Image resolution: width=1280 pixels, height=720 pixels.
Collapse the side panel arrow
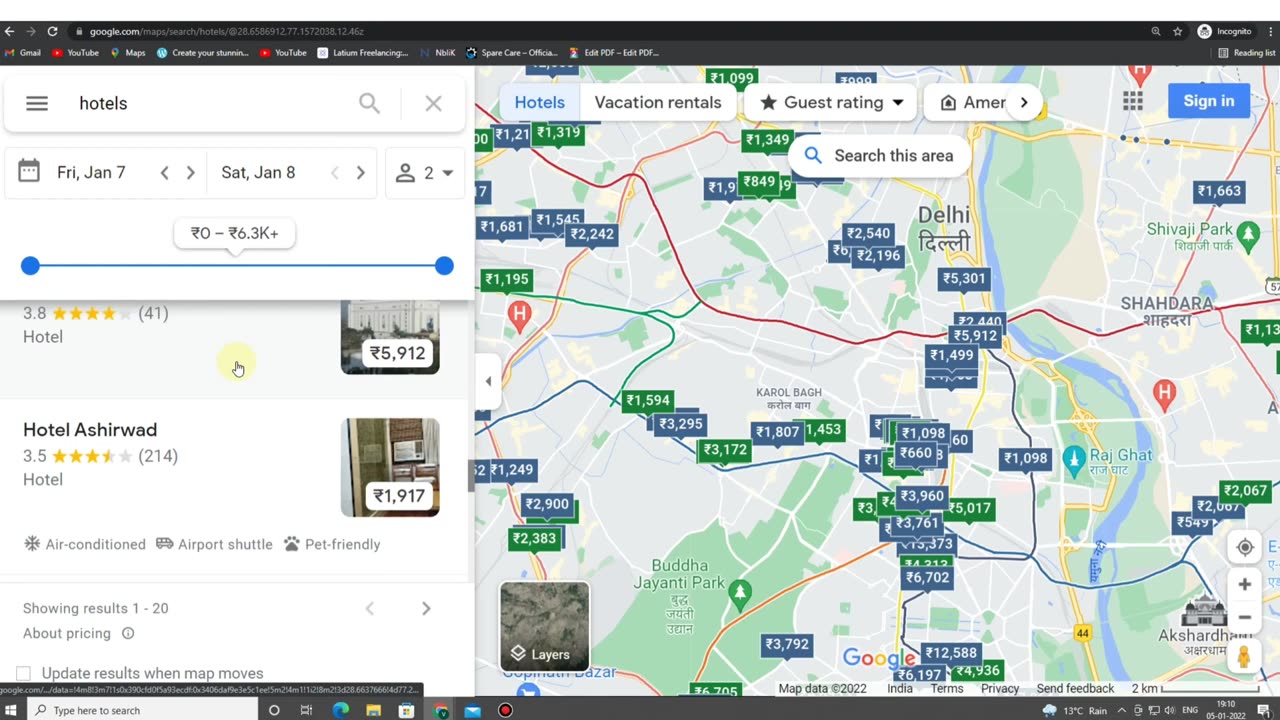[487, 381]
